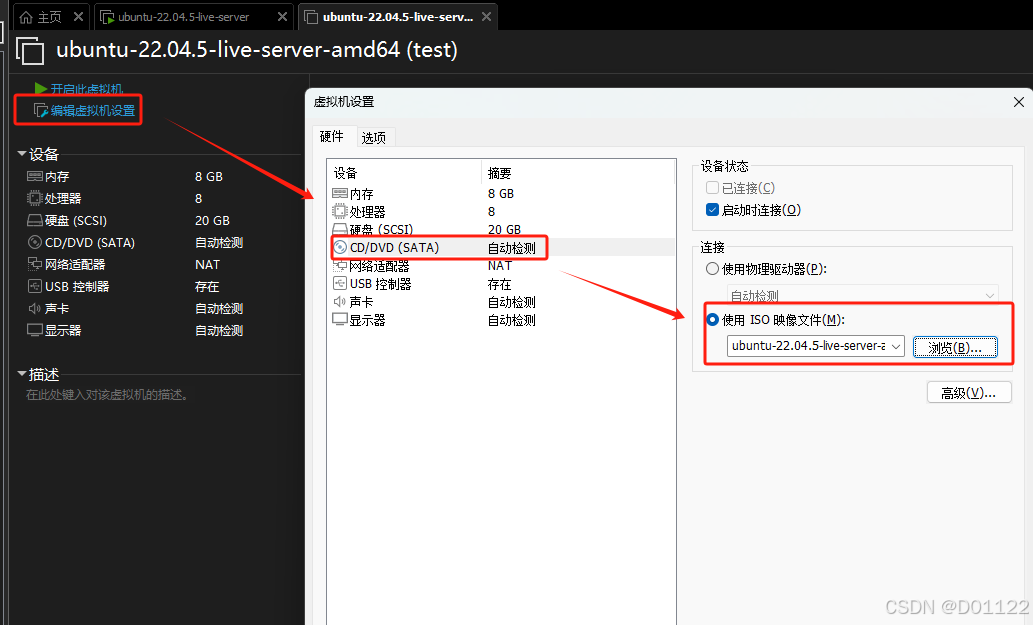
Task: Click the large VM icon beside the title
Action: click(30, 51)
